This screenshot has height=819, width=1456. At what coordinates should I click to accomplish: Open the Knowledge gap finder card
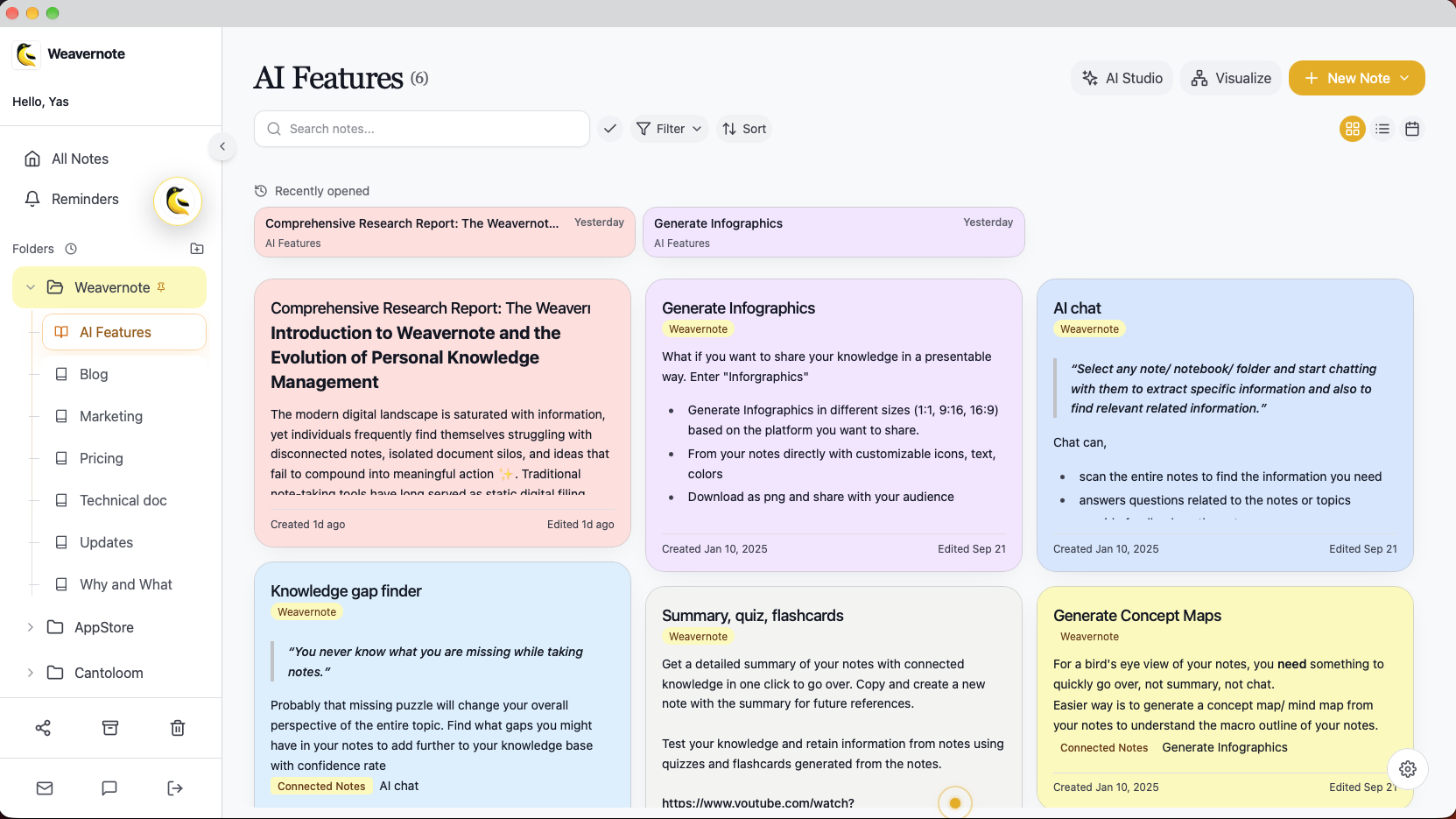pyautogui.click(x=442, y=685)
